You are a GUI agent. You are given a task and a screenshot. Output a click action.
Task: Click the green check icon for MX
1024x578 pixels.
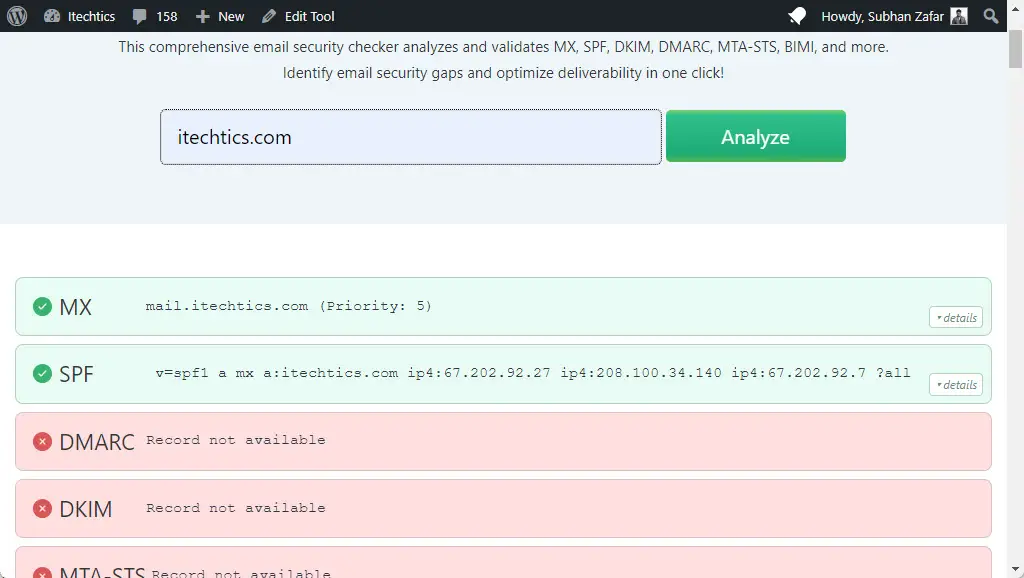pyautogui.click(x=42, y=306)
